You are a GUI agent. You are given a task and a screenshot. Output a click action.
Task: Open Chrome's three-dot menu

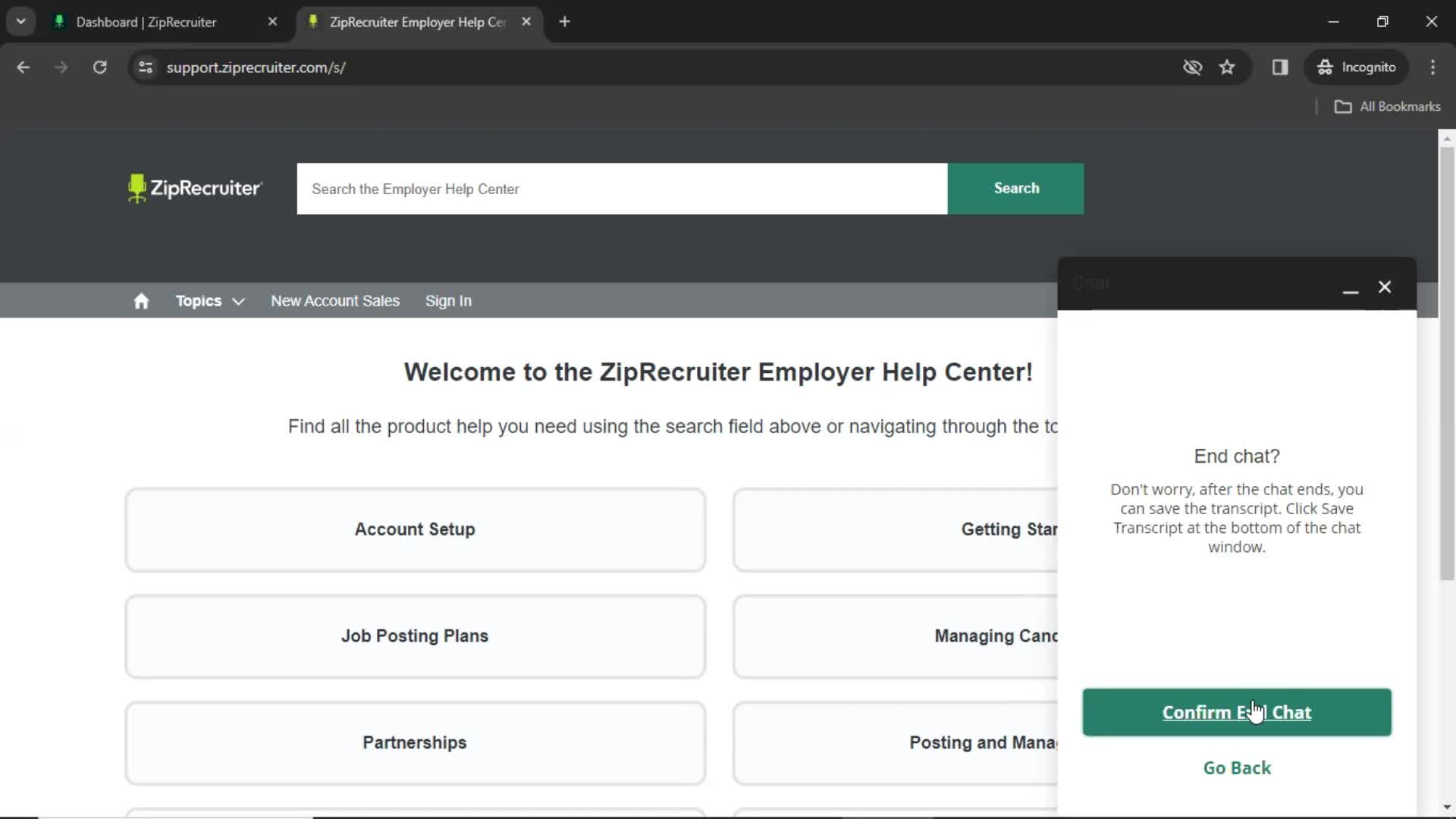coord(1432,67)
